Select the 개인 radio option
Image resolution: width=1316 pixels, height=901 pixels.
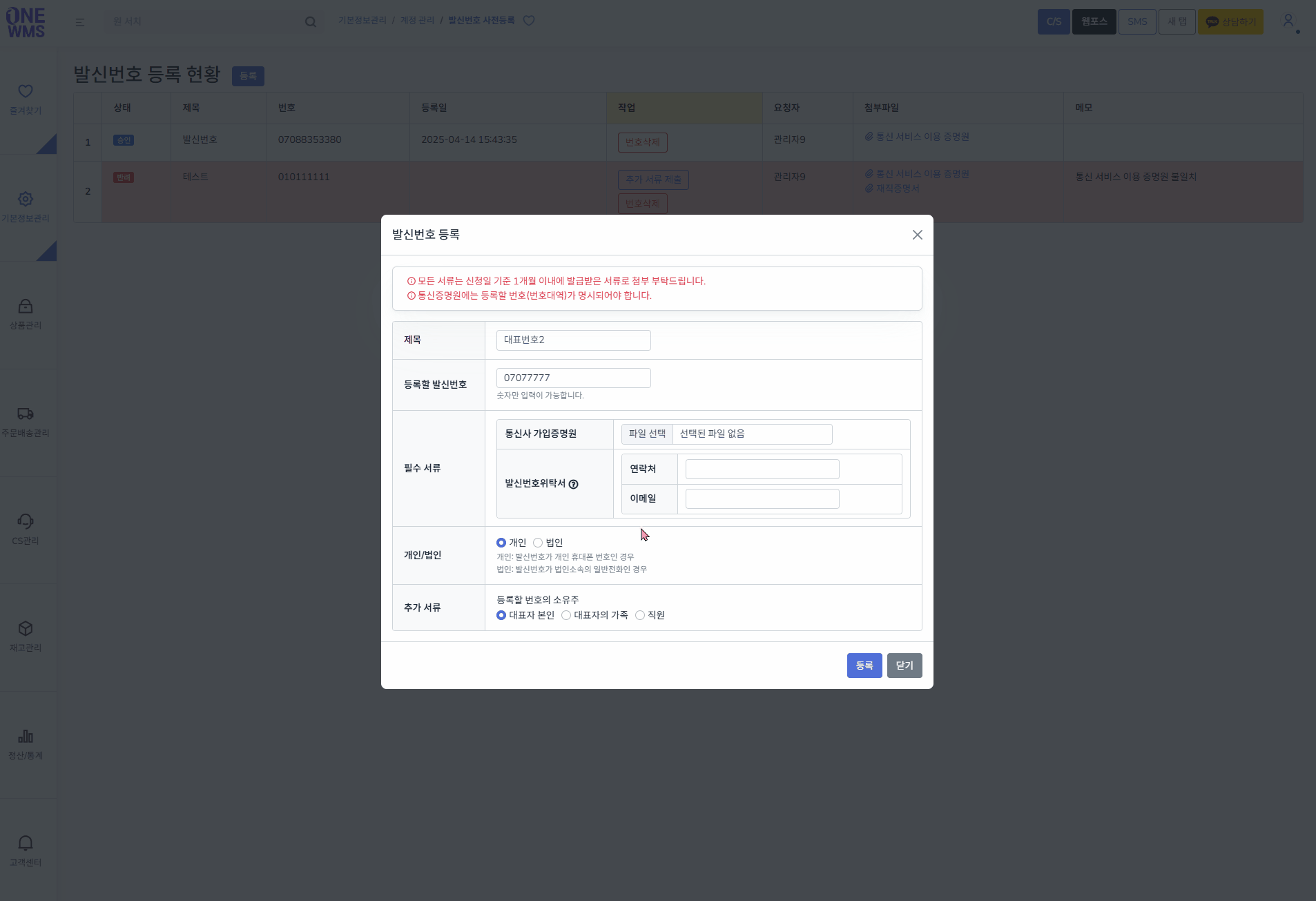tap(501, 543)
